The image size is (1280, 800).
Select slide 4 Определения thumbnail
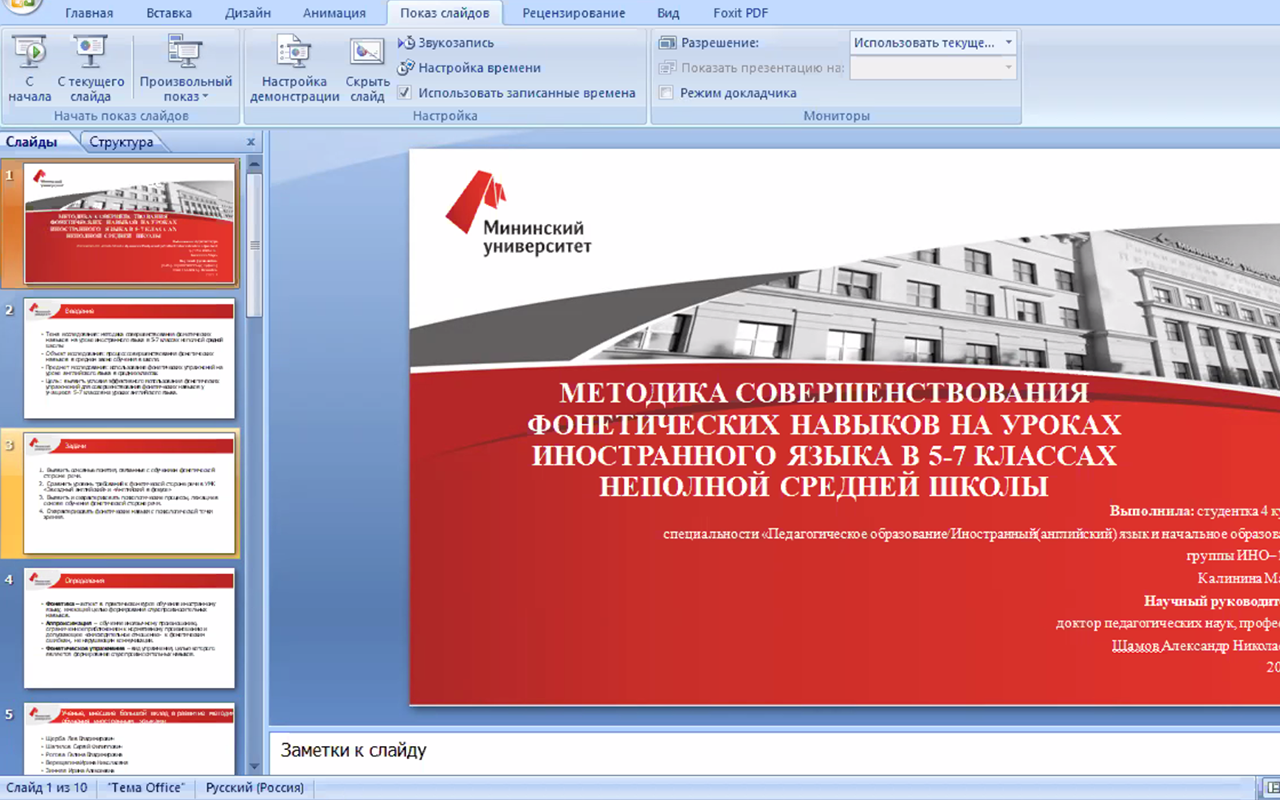point(130,628)
